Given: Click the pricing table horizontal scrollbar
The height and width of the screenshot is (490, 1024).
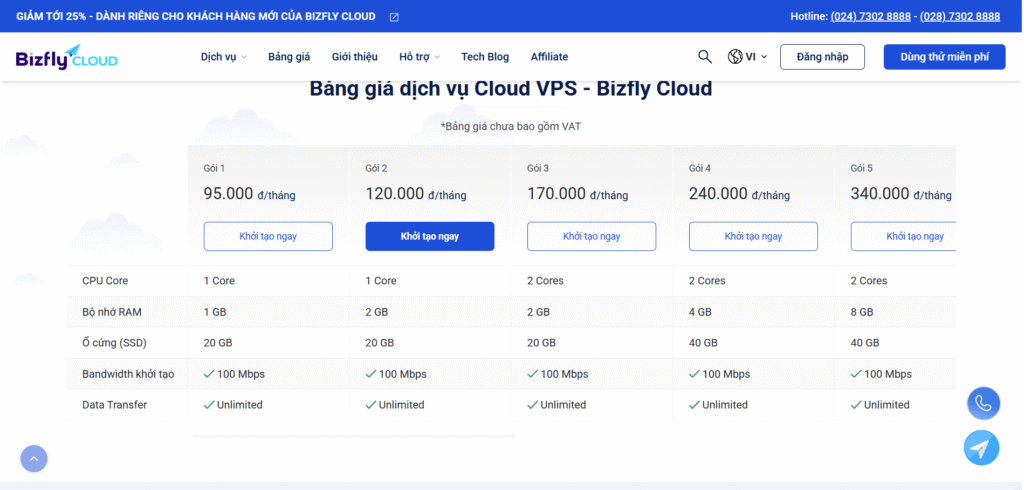Looking at the screenshot, I should coord(353,436).
